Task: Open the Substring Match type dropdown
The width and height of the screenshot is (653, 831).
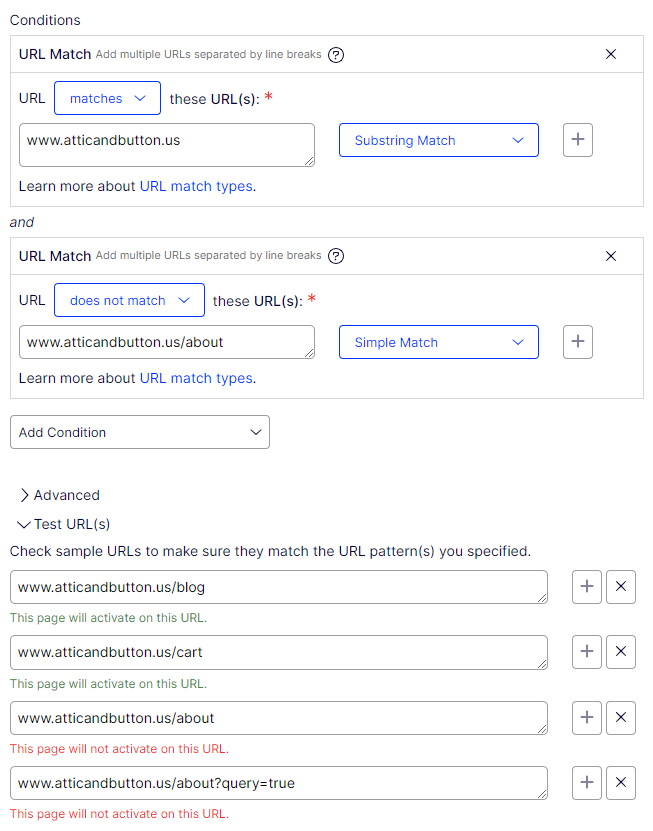Action: click(x=438, y=140)
